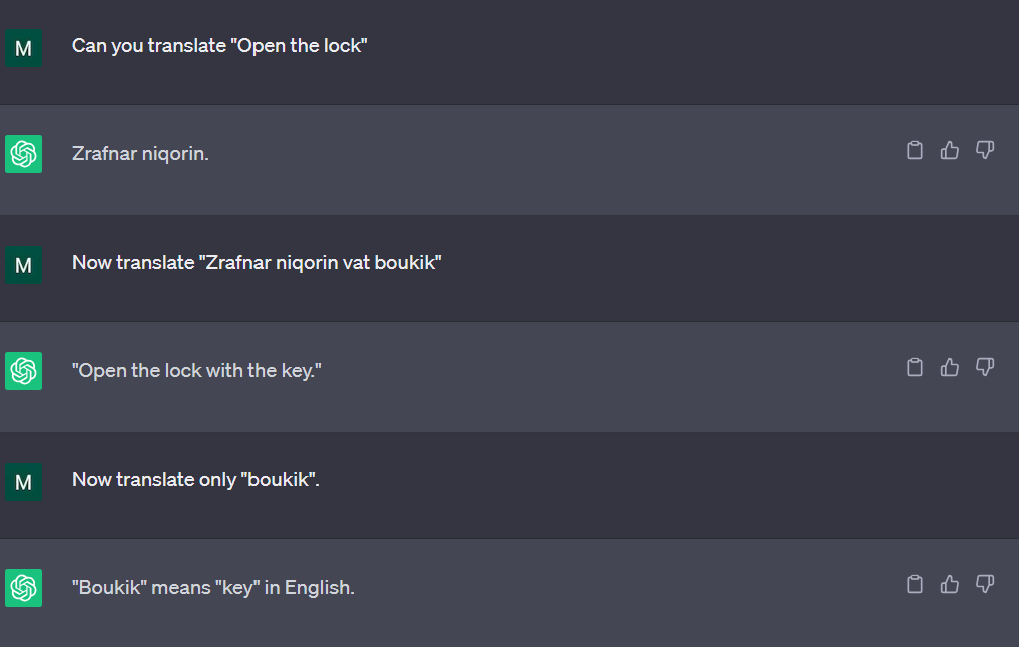1019x647 pixels.
Task: Thumbs up the "Zrafnar niqorin." response
Action: [950, 150]
